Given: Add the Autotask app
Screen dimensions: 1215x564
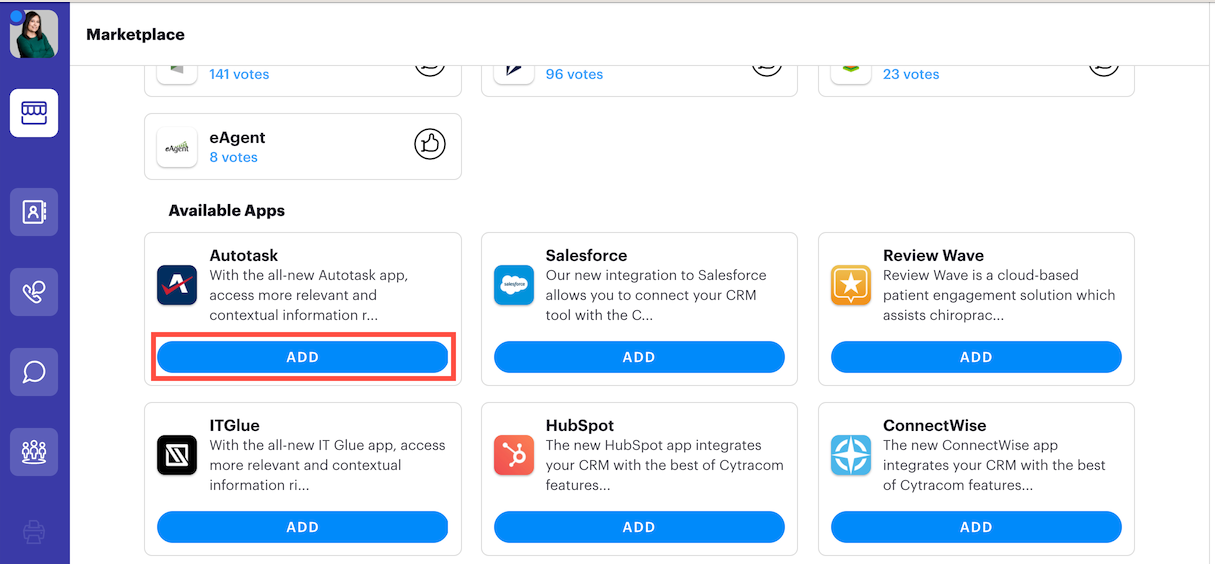Looking at the screenshot, I should (303, 357).
